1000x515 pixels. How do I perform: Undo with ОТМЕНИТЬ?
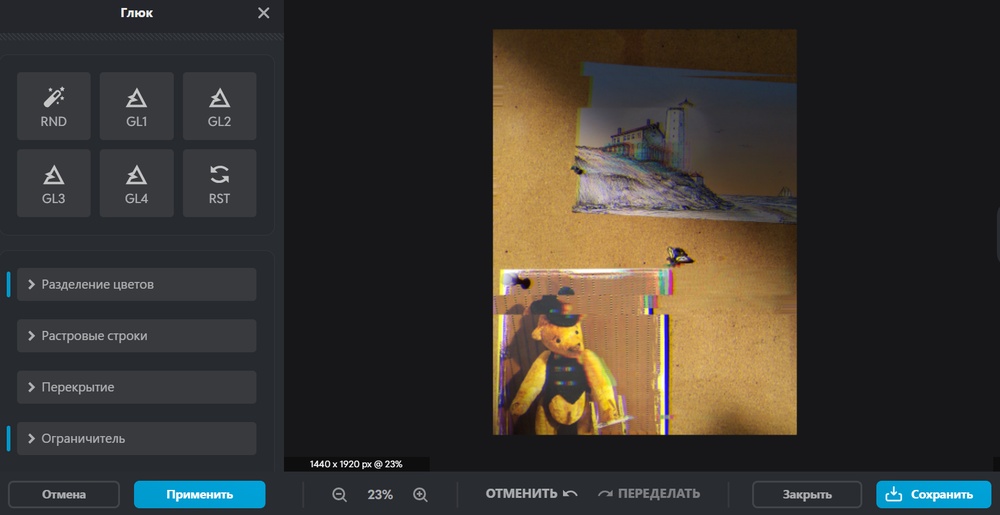coord(532,494)
